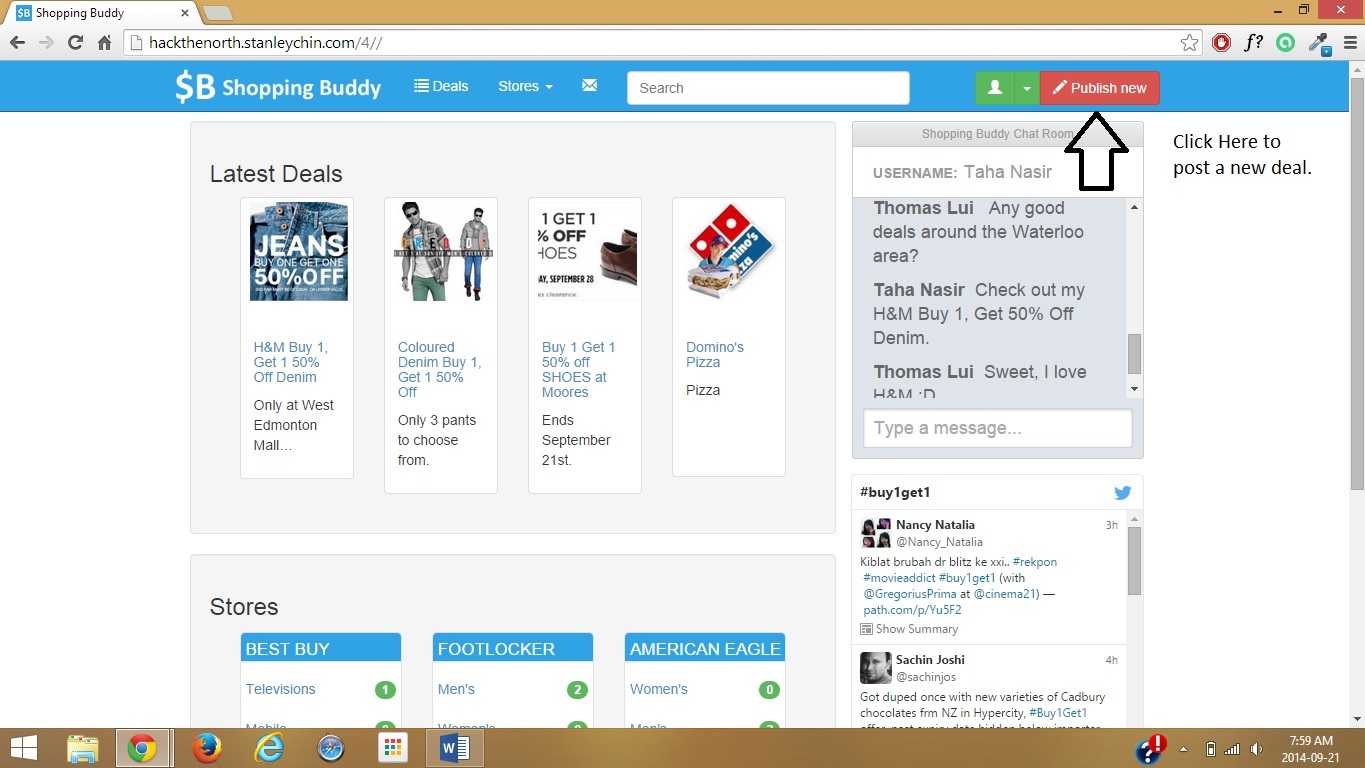
Task: Open messages via envelope icon
Action: click(589, 86)
